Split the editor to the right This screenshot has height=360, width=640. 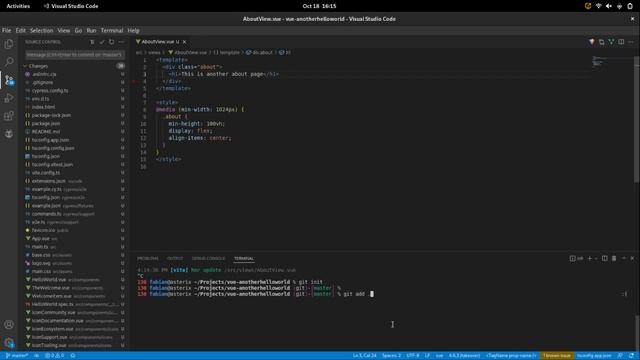coord(621,42)
